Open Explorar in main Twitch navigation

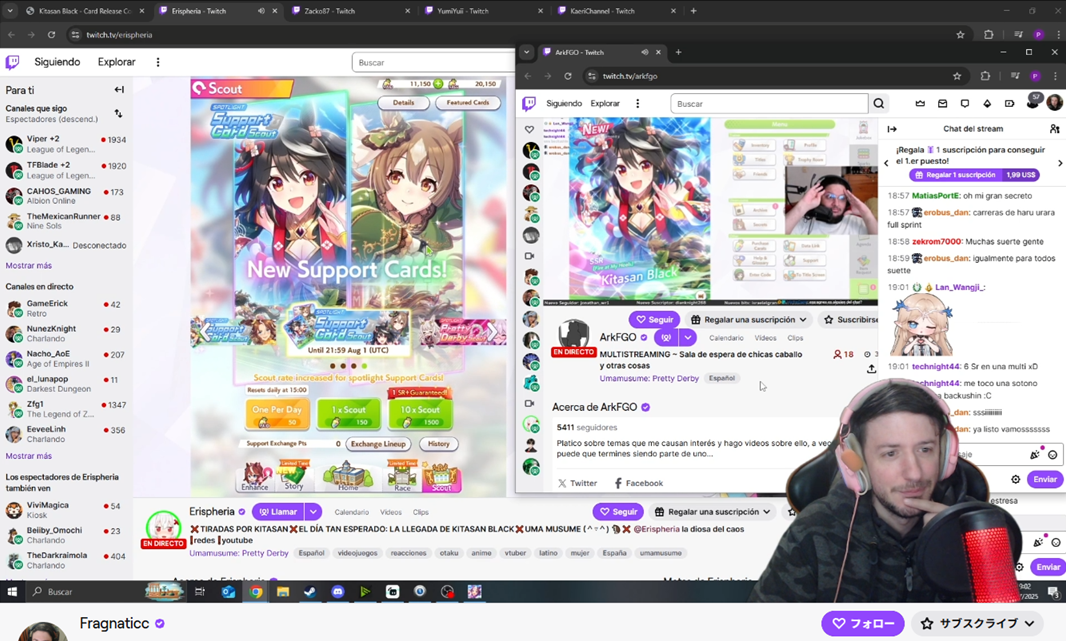[116, 62]
